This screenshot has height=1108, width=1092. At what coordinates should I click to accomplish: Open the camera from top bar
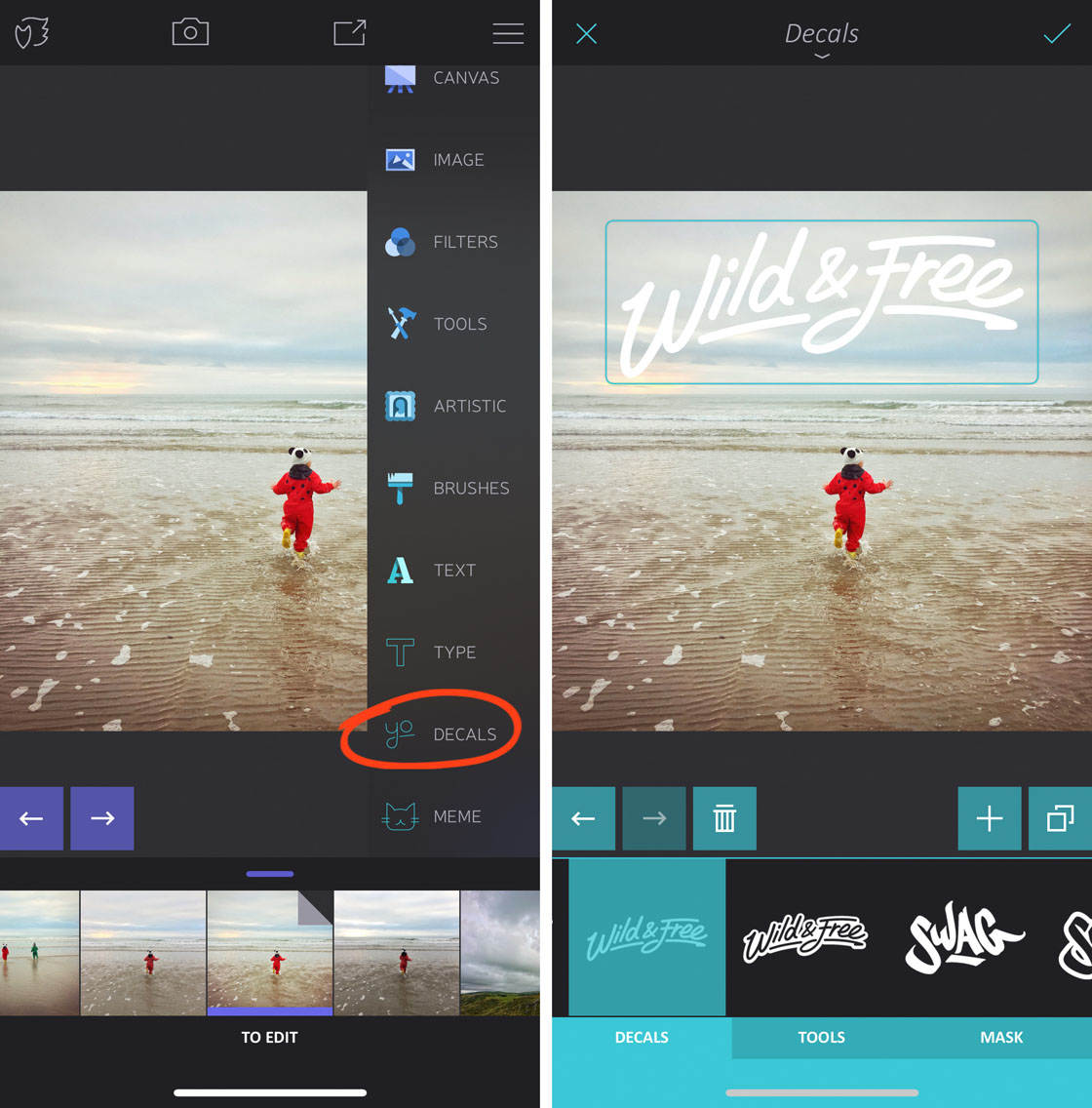click(190, 32)
